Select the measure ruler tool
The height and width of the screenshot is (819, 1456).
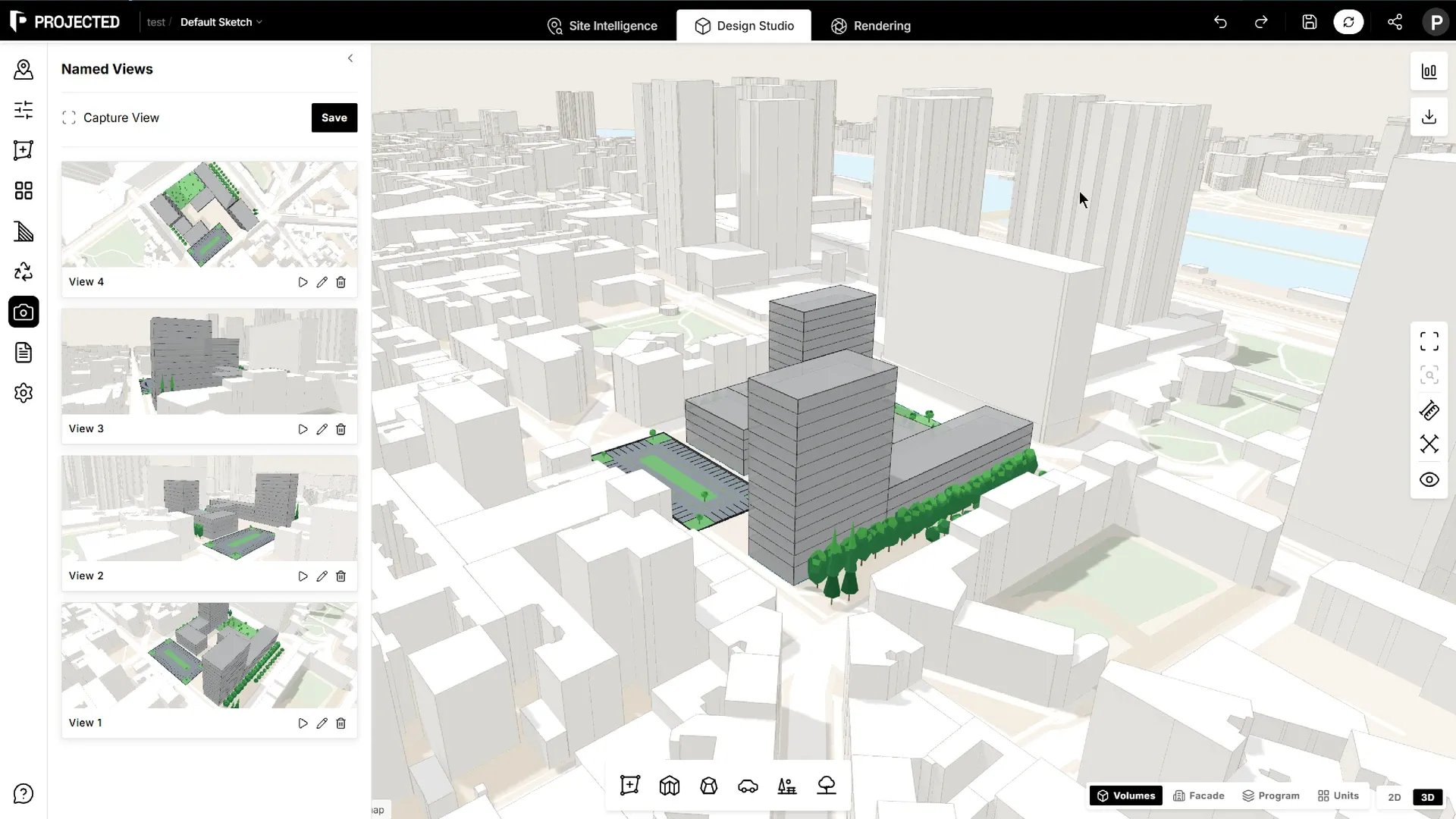[x=1429, y=411]
